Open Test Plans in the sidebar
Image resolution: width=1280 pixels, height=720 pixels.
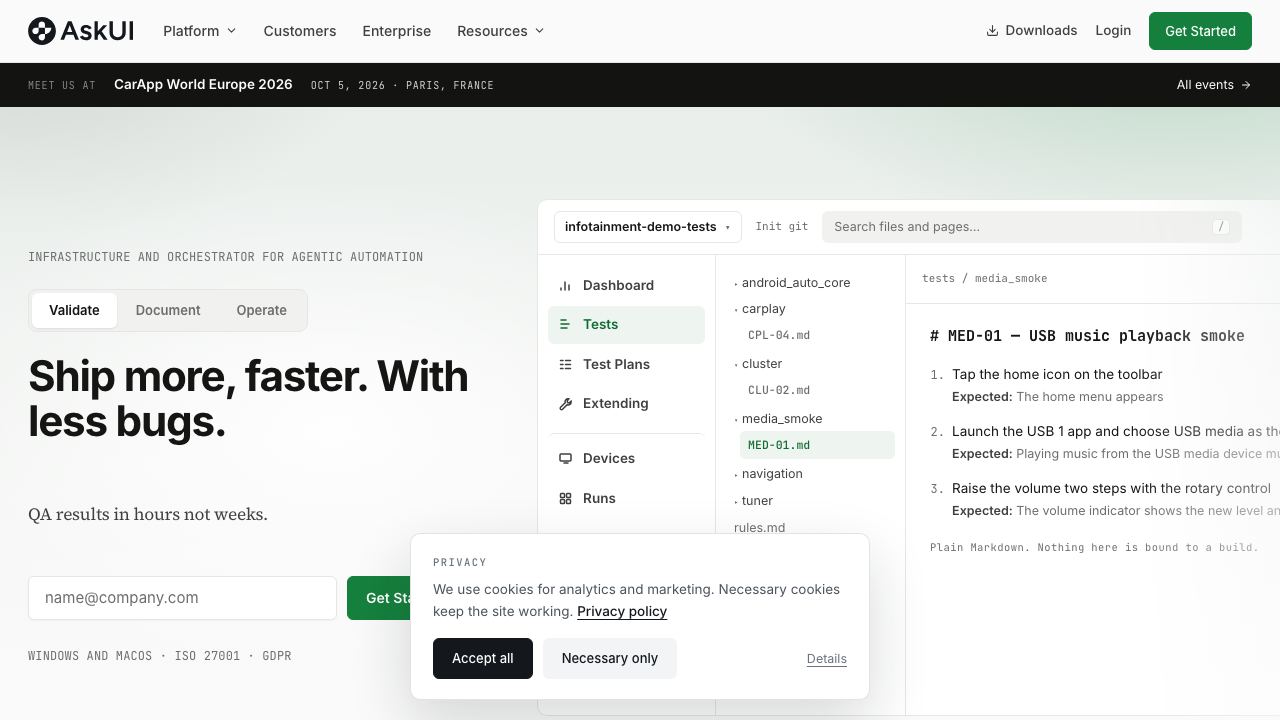pos(626,364)
